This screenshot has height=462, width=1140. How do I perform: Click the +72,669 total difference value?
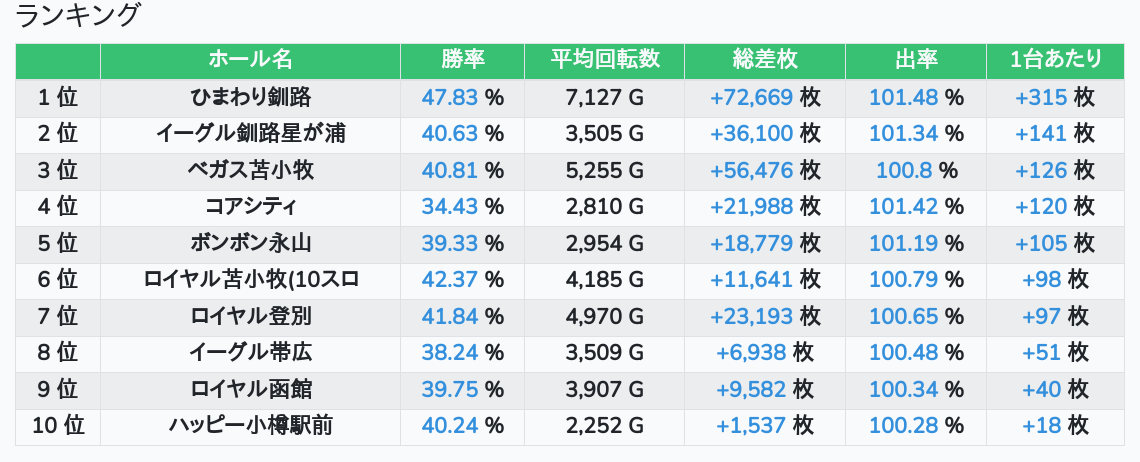tap(751, 97)
